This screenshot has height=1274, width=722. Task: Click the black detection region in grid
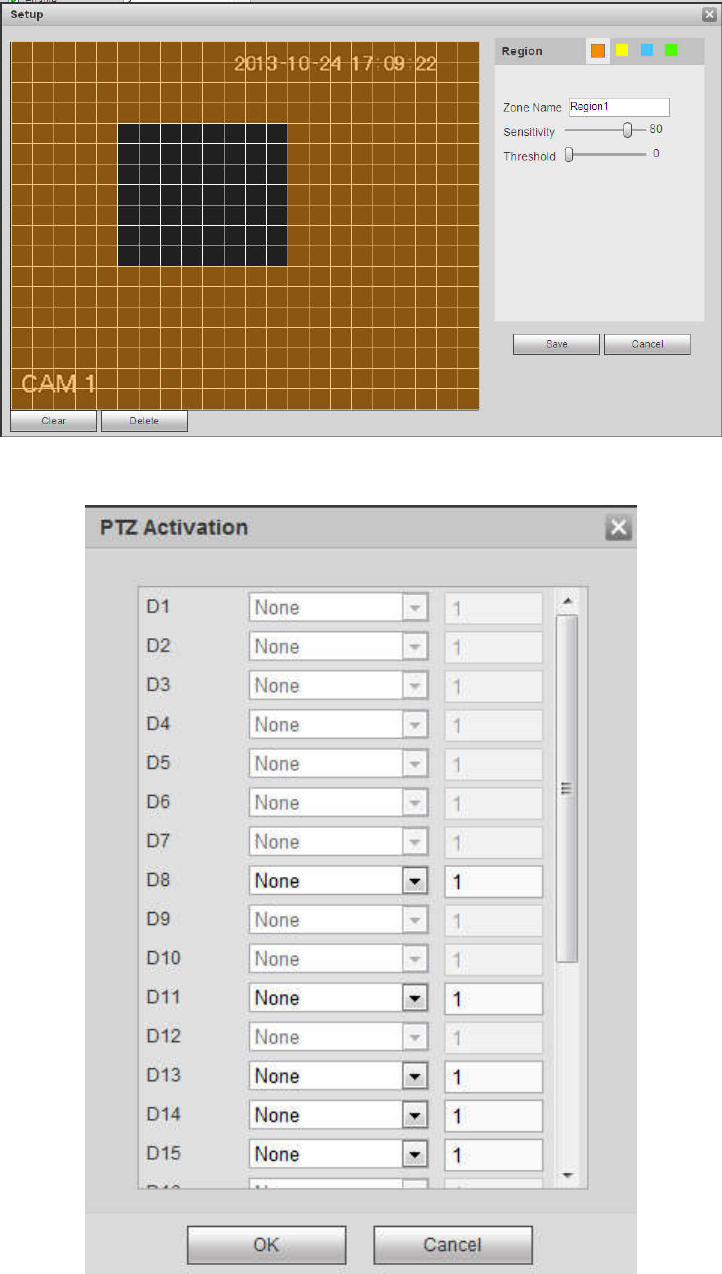[x=202, y=195]
